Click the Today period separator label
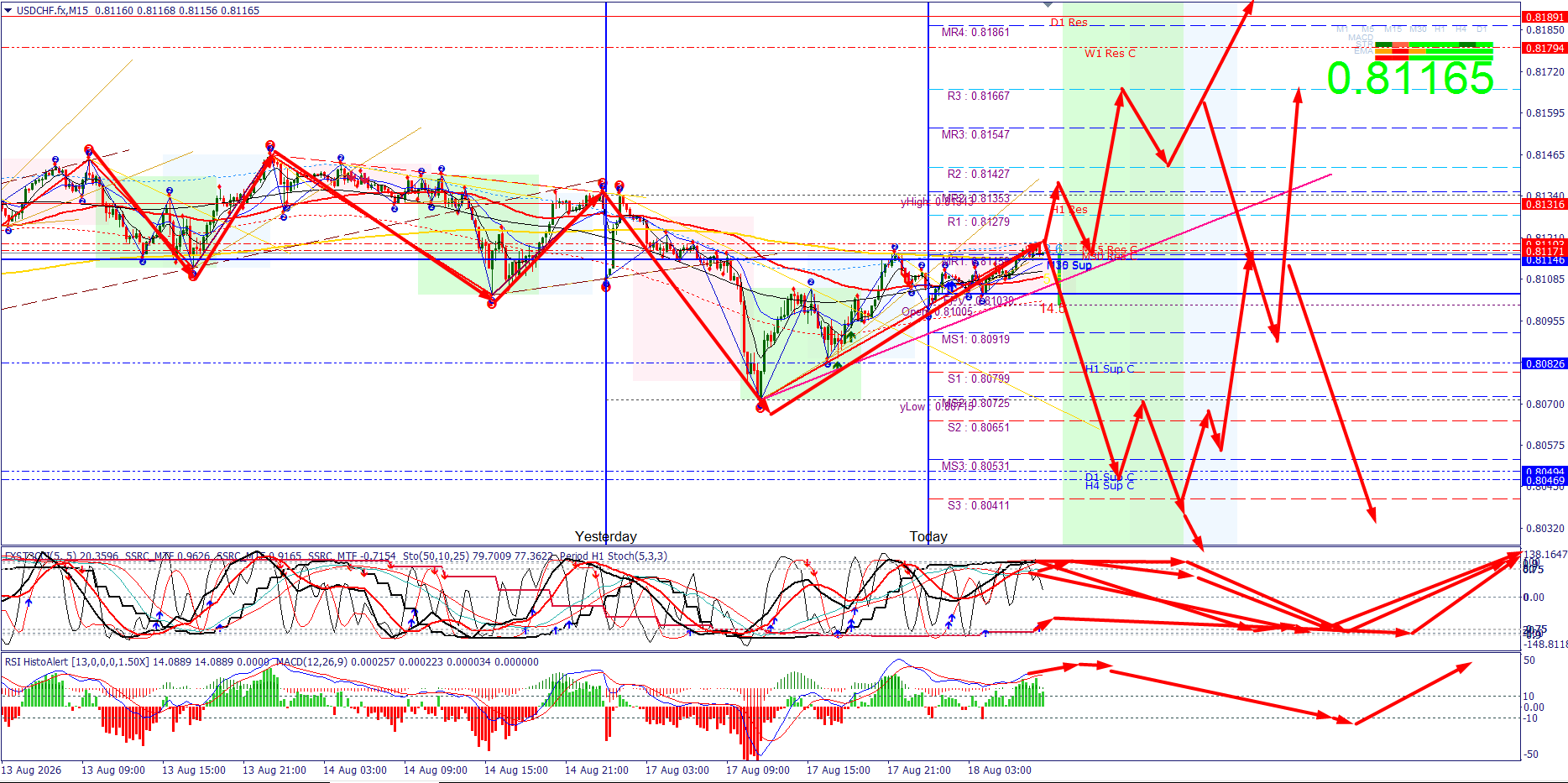The width and height of the screenshot is (1568, 783). click(928, 536)
